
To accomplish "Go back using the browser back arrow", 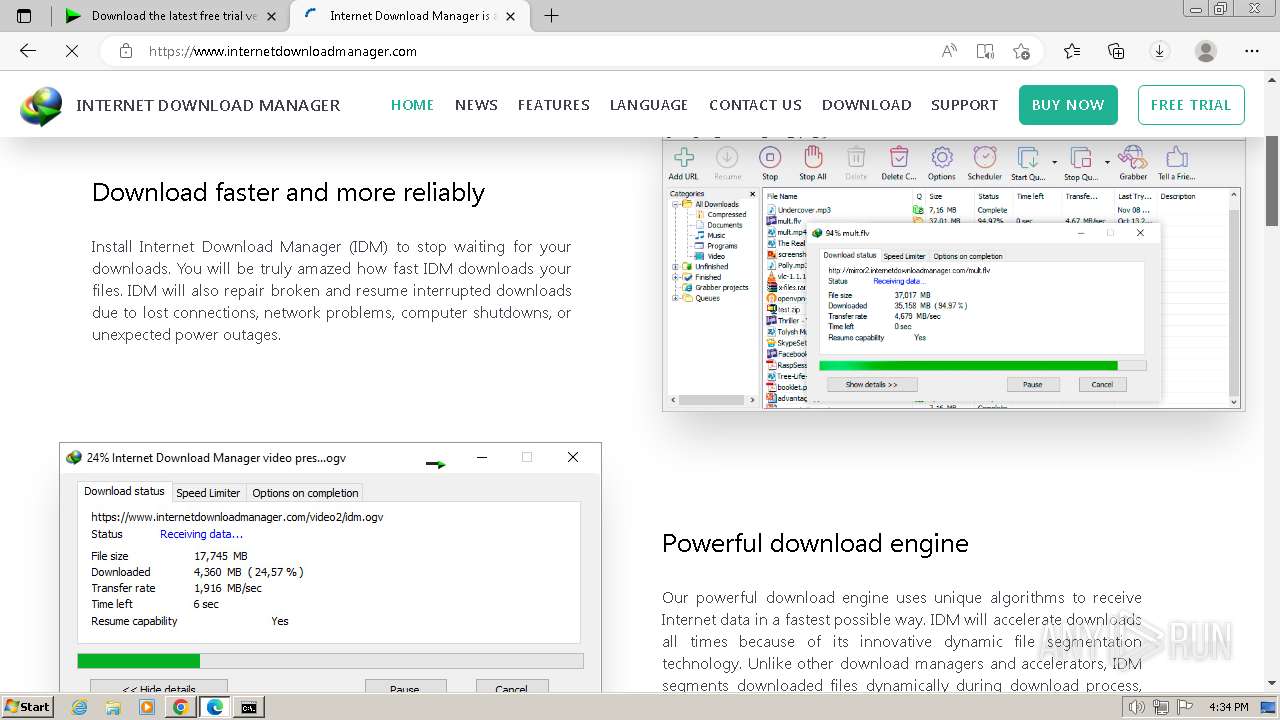I will coord(28,51).
